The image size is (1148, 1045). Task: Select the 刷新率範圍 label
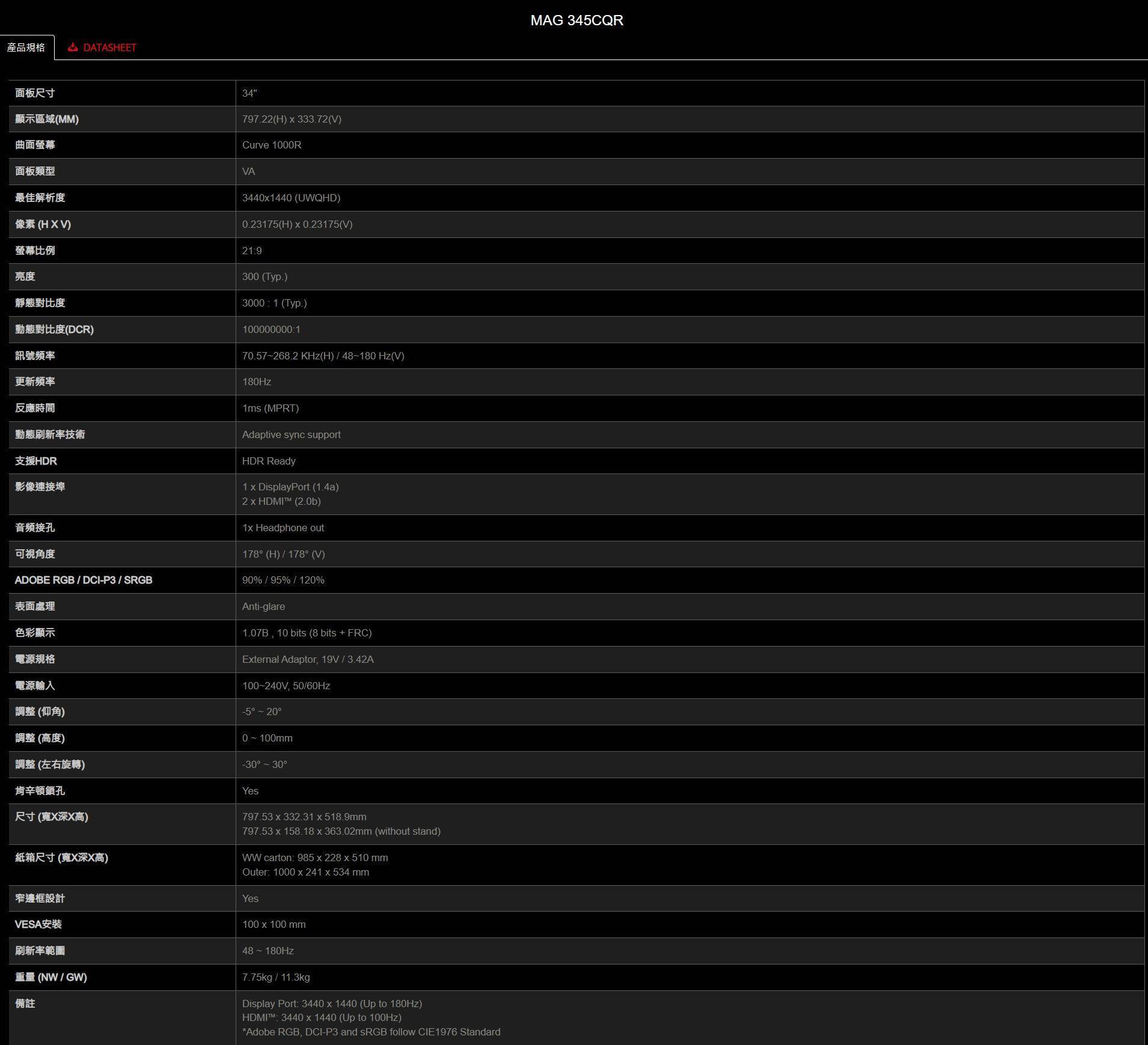tap(40, 951)
